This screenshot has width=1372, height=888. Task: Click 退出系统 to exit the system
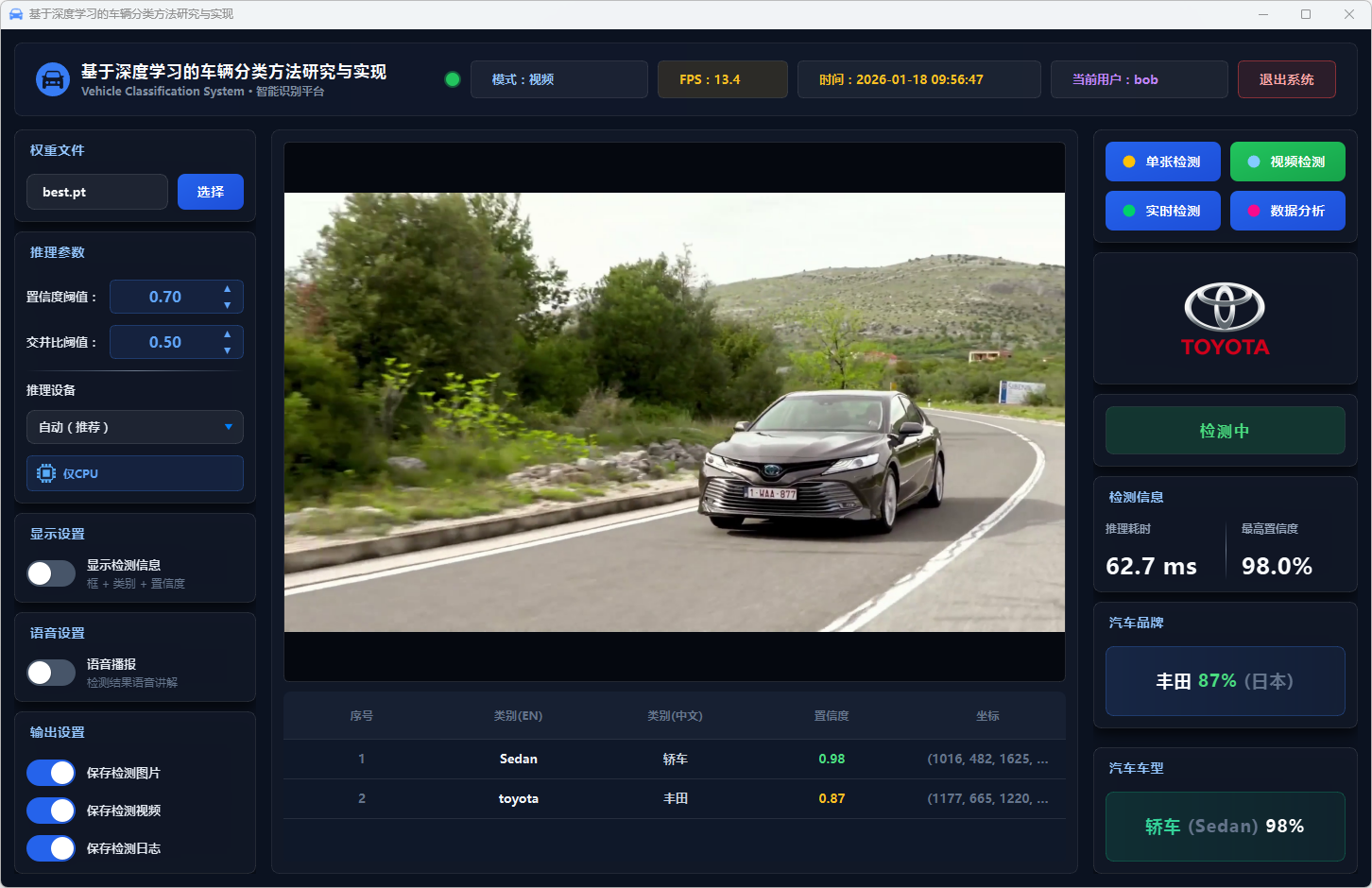1287,79
